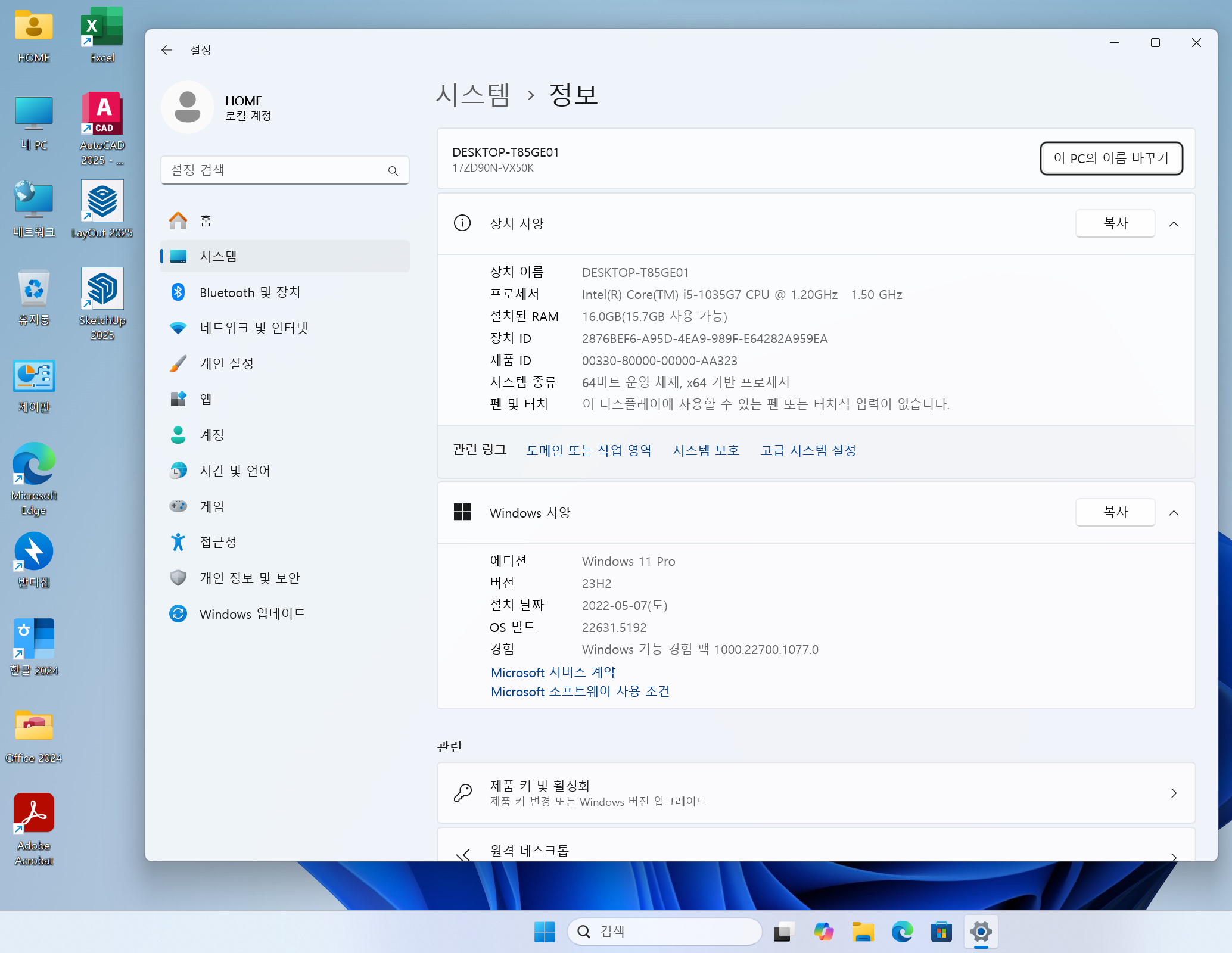Select 홈 in Settings sidebar

[x=285, y=221]
